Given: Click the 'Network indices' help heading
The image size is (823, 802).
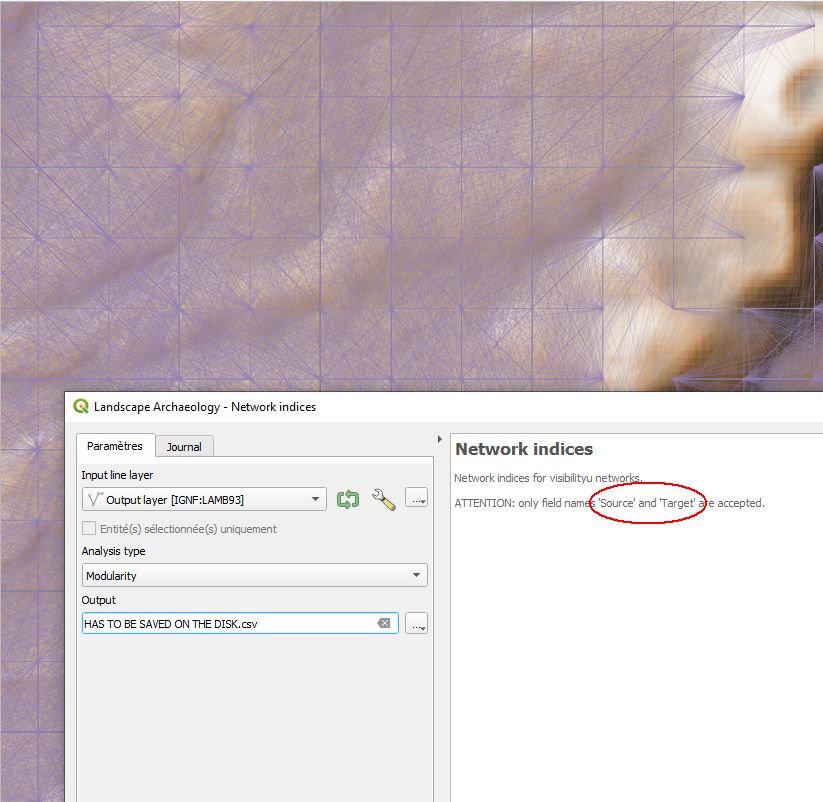Looking at the screenshot, I should tap(524, 449).
